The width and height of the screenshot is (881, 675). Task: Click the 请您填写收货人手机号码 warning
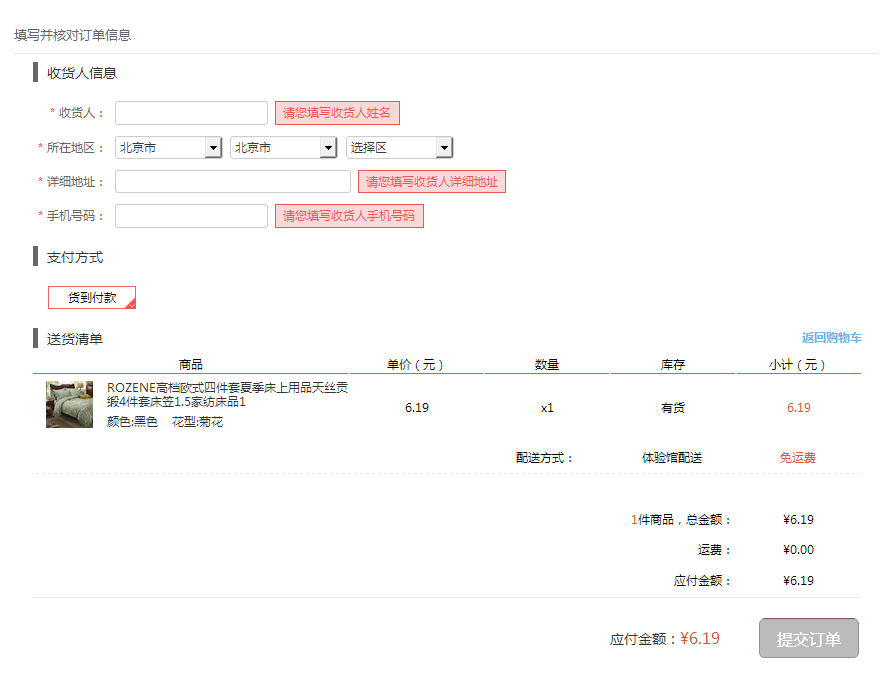click(349, 216)
